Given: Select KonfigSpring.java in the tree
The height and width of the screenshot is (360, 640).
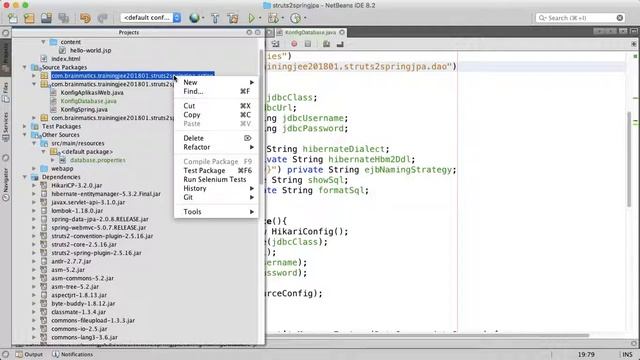Looking at the screenshot, I should click(x=84, y=109).
